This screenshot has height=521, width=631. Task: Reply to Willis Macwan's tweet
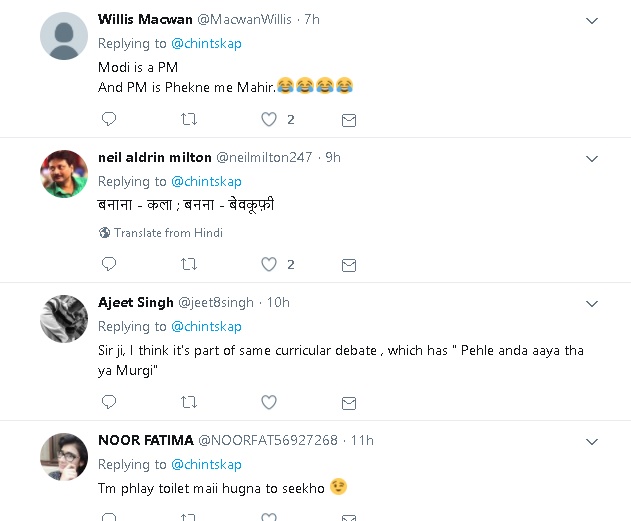109,119
